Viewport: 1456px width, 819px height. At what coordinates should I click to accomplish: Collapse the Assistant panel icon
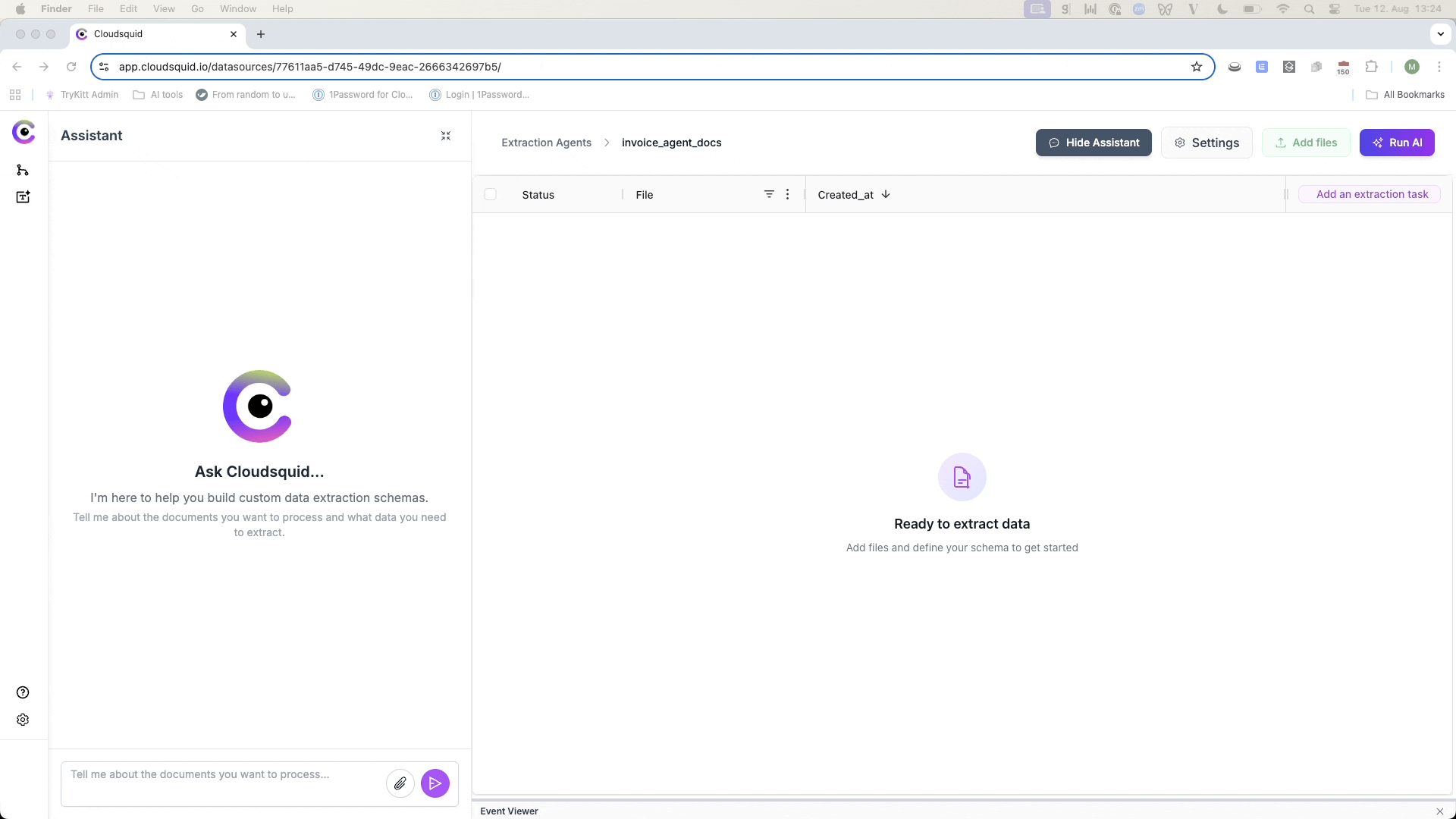click(x=446, y=136)
